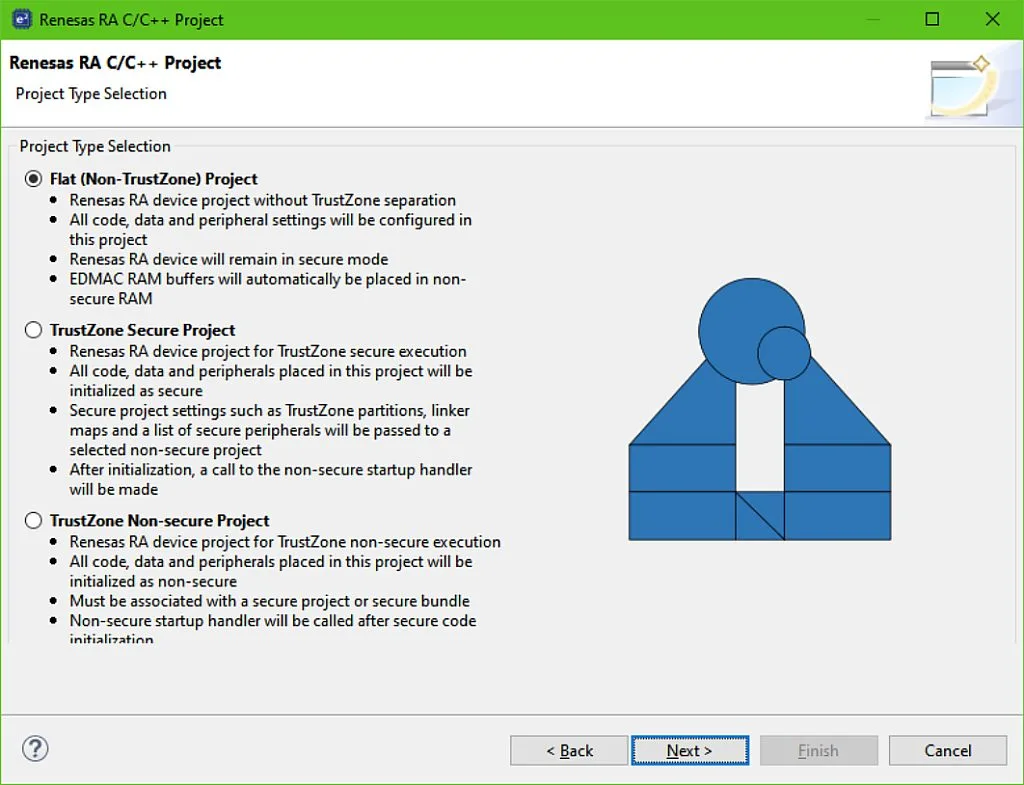This screenshot has height=785, width=1024.
Task: Proceed with the Next button
Action: (x=690, y=750)
